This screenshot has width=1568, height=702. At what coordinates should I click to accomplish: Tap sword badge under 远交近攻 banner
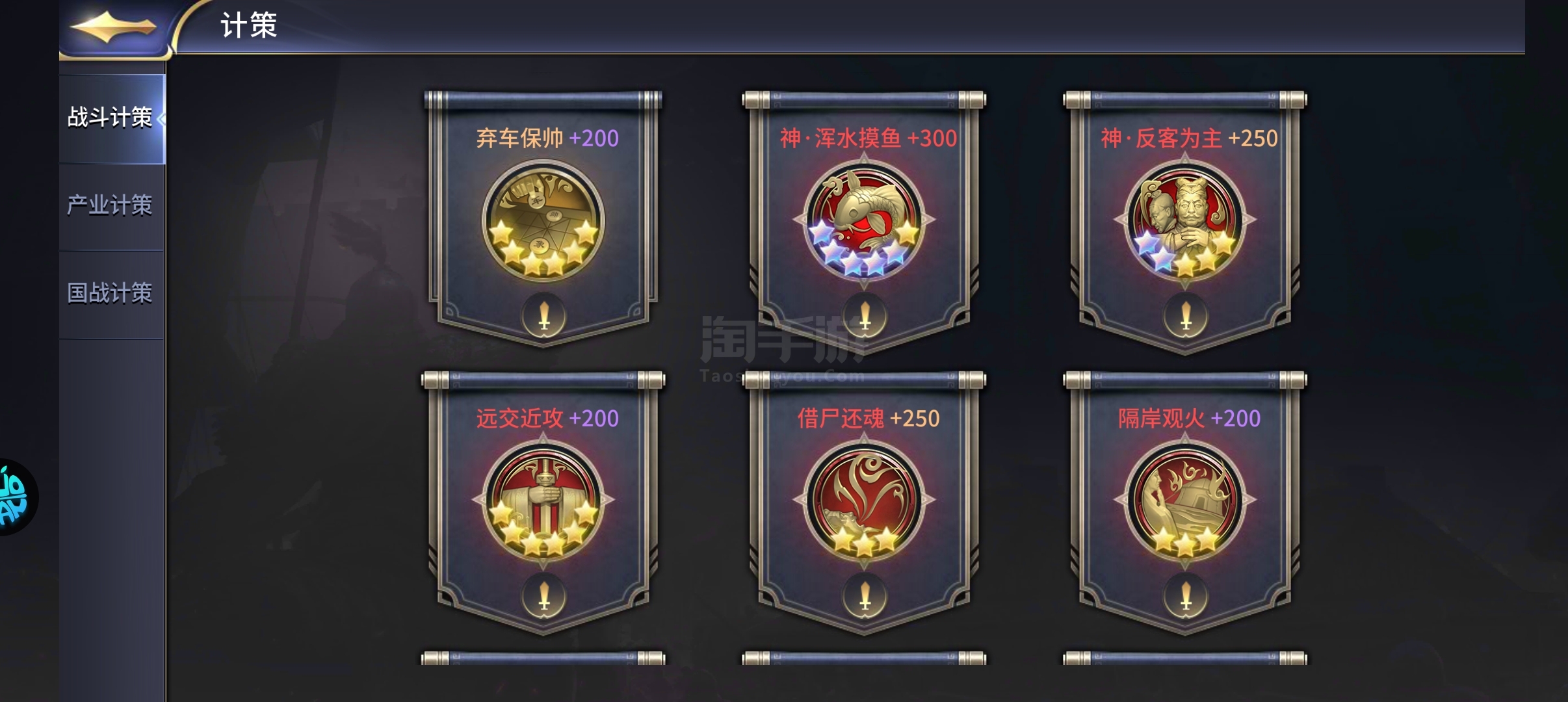[544, 595]
